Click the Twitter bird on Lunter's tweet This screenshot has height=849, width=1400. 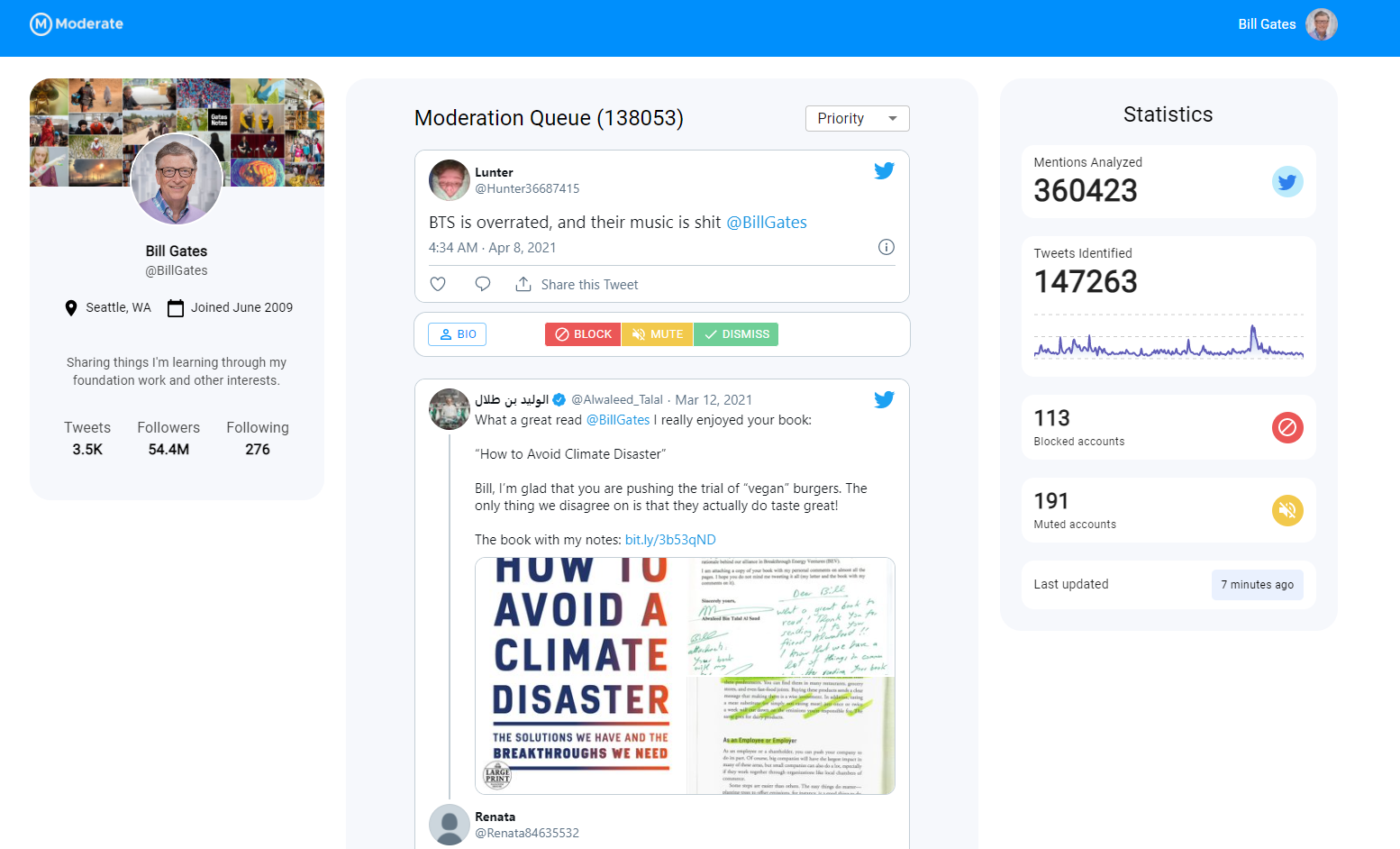coord(884,170)
